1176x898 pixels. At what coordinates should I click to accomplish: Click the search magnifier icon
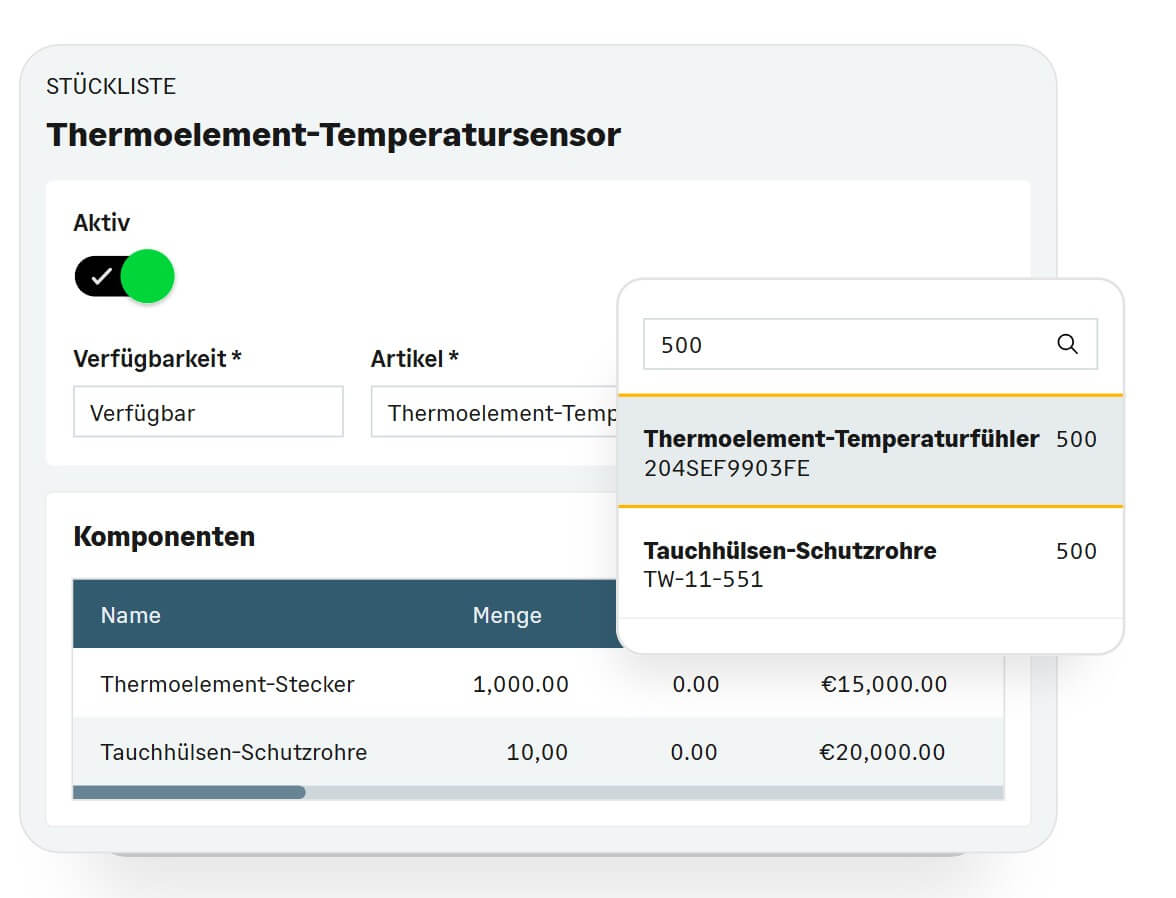click(x=1066, y=344)
